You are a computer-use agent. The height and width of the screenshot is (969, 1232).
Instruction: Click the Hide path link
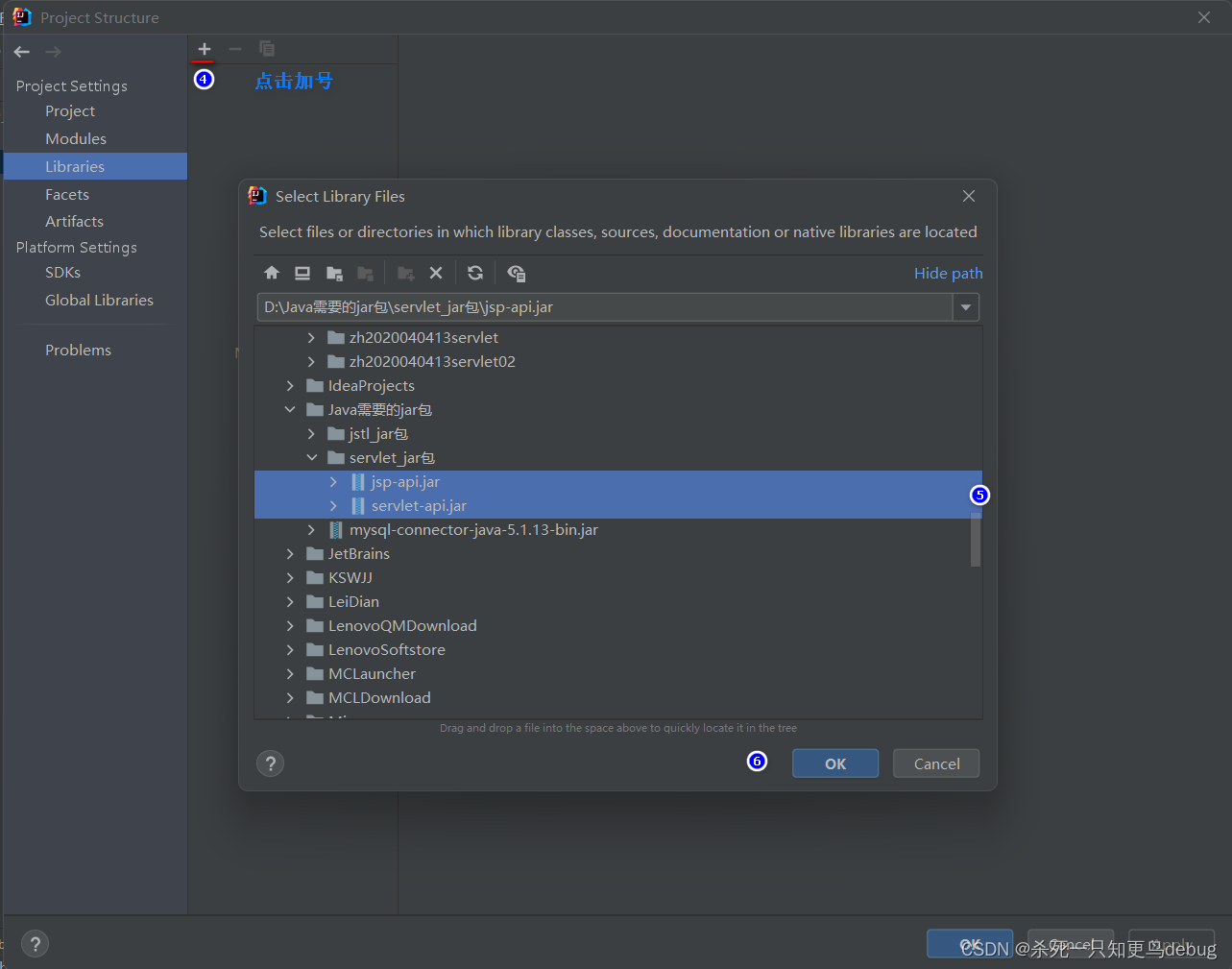click(x=948, y=274)
